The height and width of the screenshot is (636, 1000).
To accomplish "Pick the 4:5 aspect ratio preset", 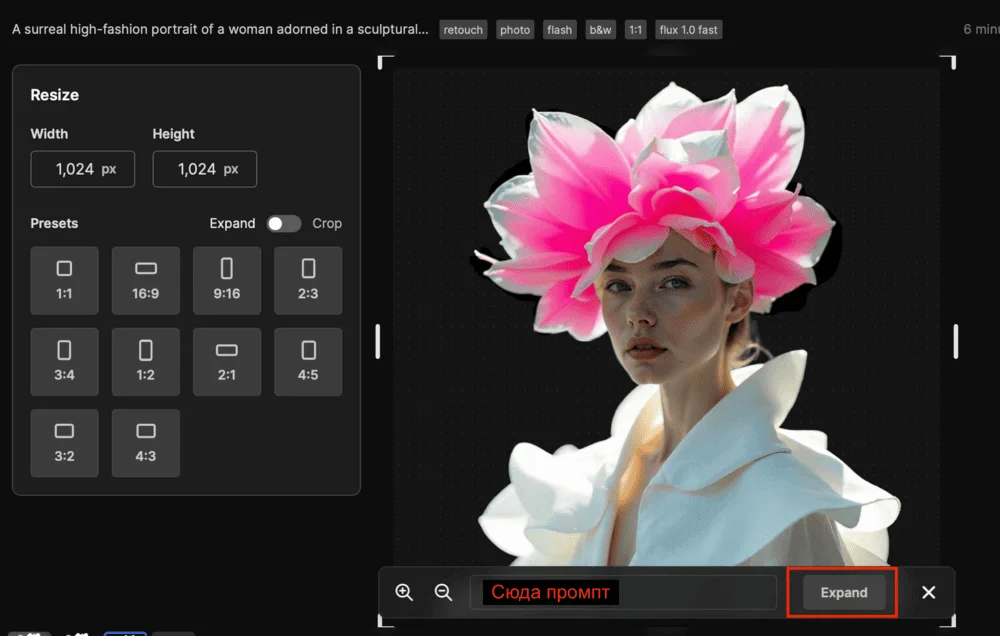I will pos(308,361).
